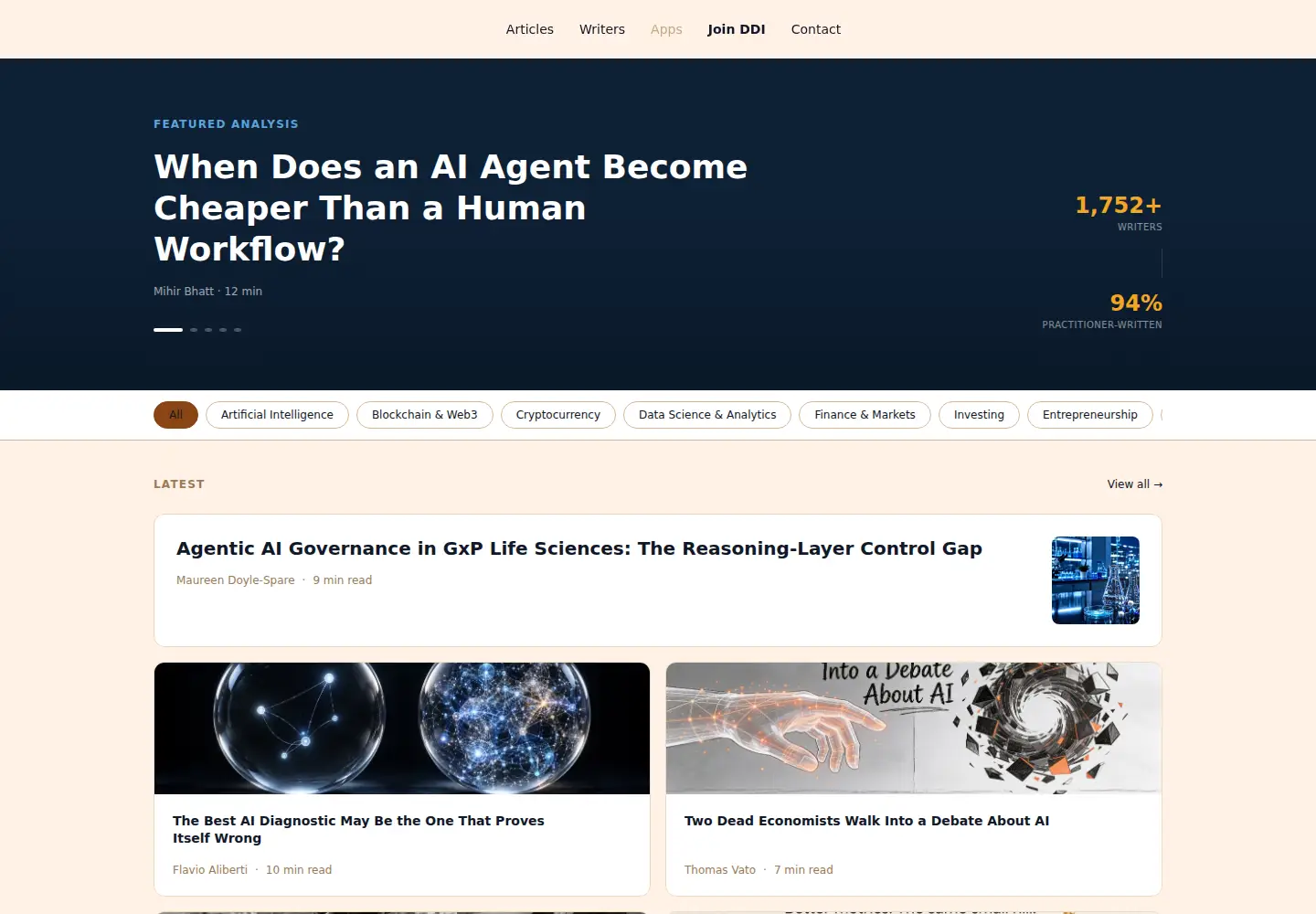Screen dimensions: 1316x914
Task: Click author Thomas Vato
Action: tap(720, 870)
